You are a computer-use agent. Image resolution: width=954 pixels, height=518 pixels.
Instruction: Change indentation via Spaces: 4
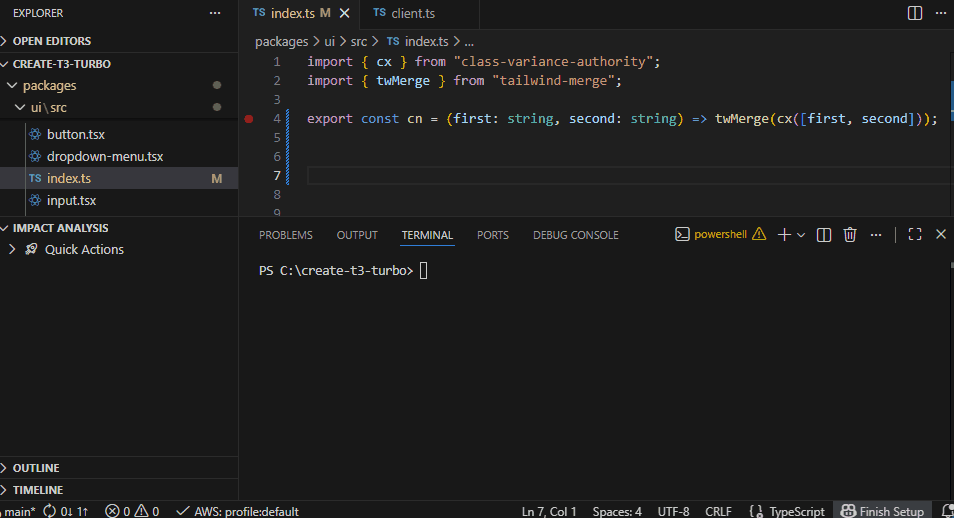coord(617,511)
